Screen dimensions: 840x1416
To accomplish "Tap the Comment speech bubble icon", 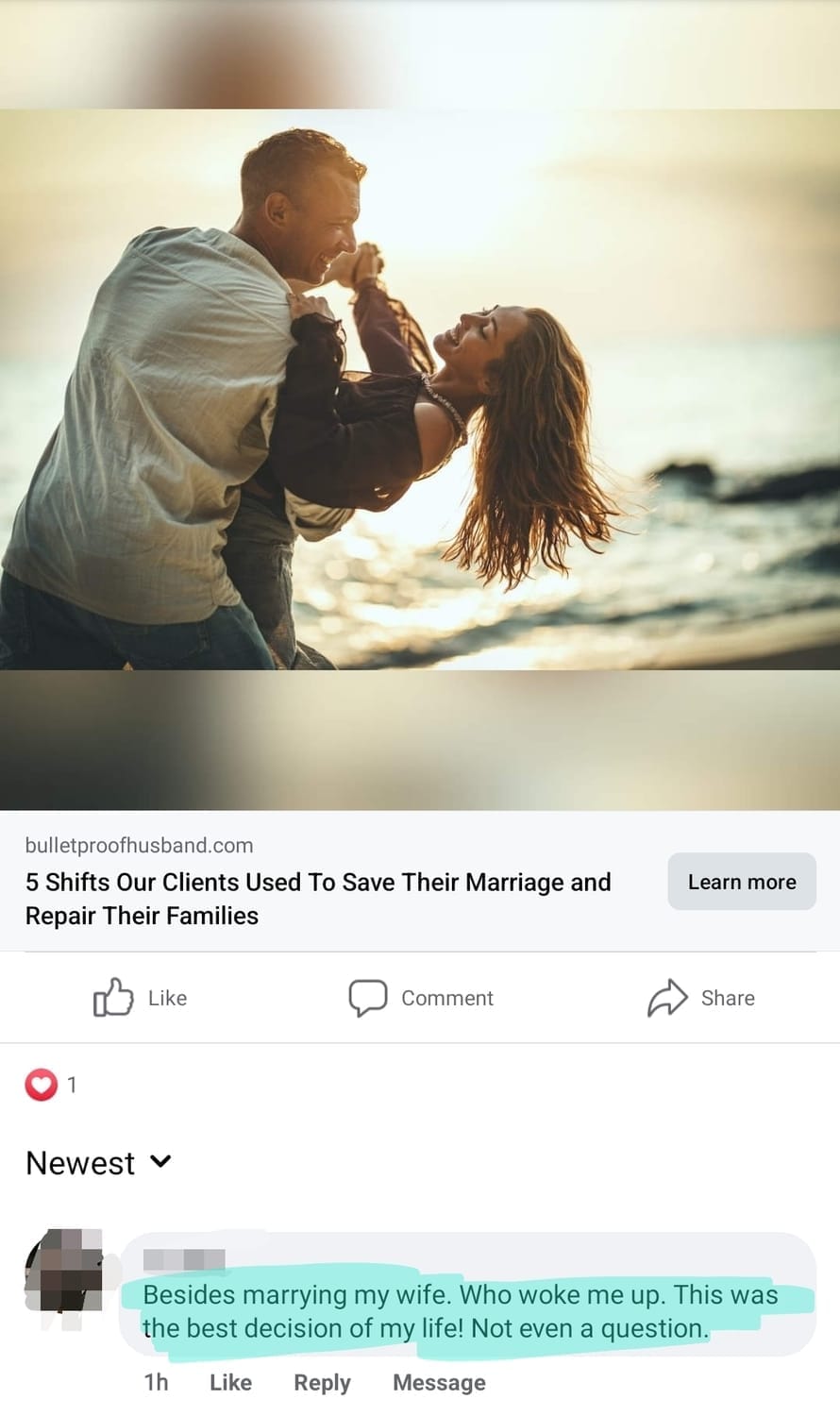I will coord(368,998).
